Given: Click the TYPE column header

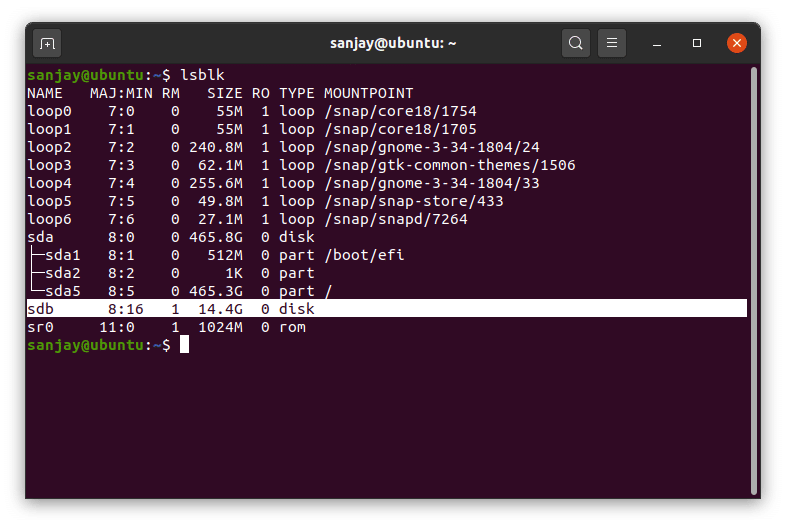Looking at the screenshot, I should tap(297, 93).
